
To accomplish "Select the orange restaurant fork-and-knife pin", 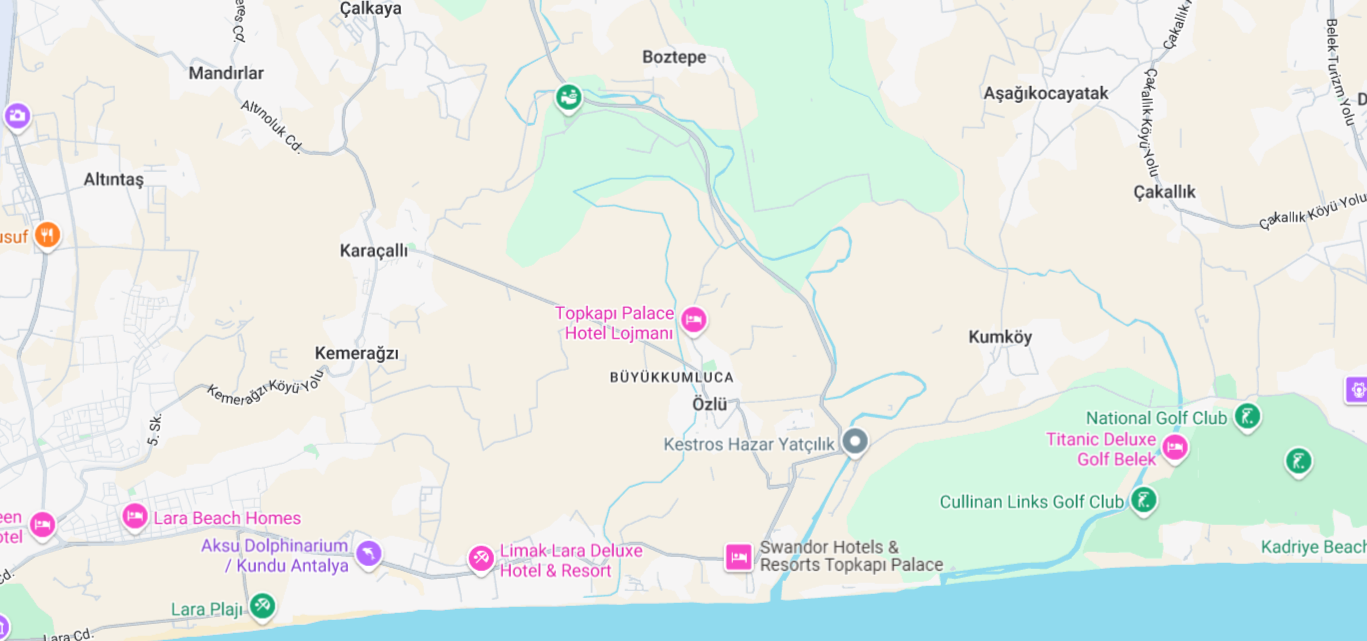I will (47, 236).
